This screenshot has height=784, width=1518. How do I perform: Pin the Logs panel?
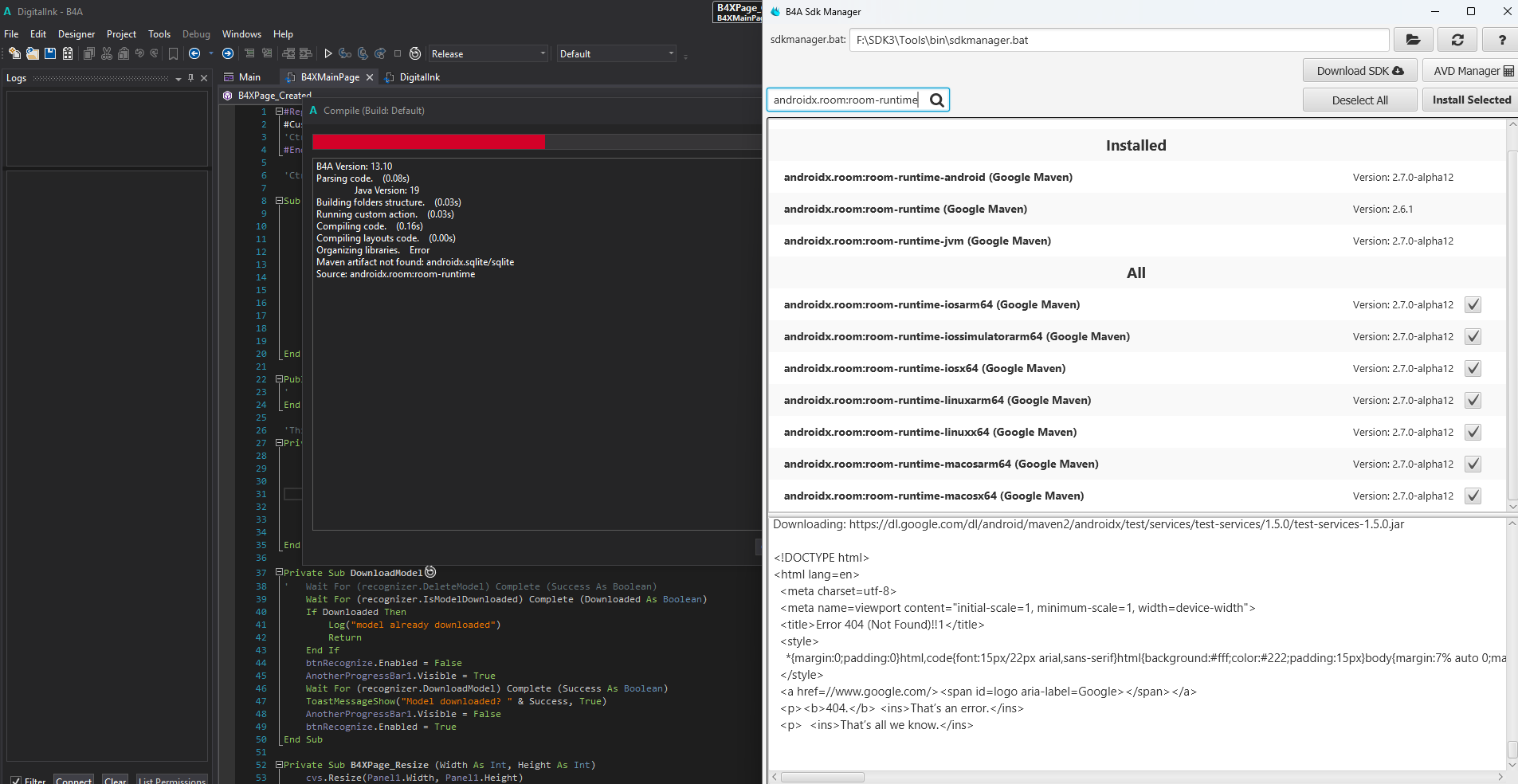pyautogui.click(x=190, y=78)
